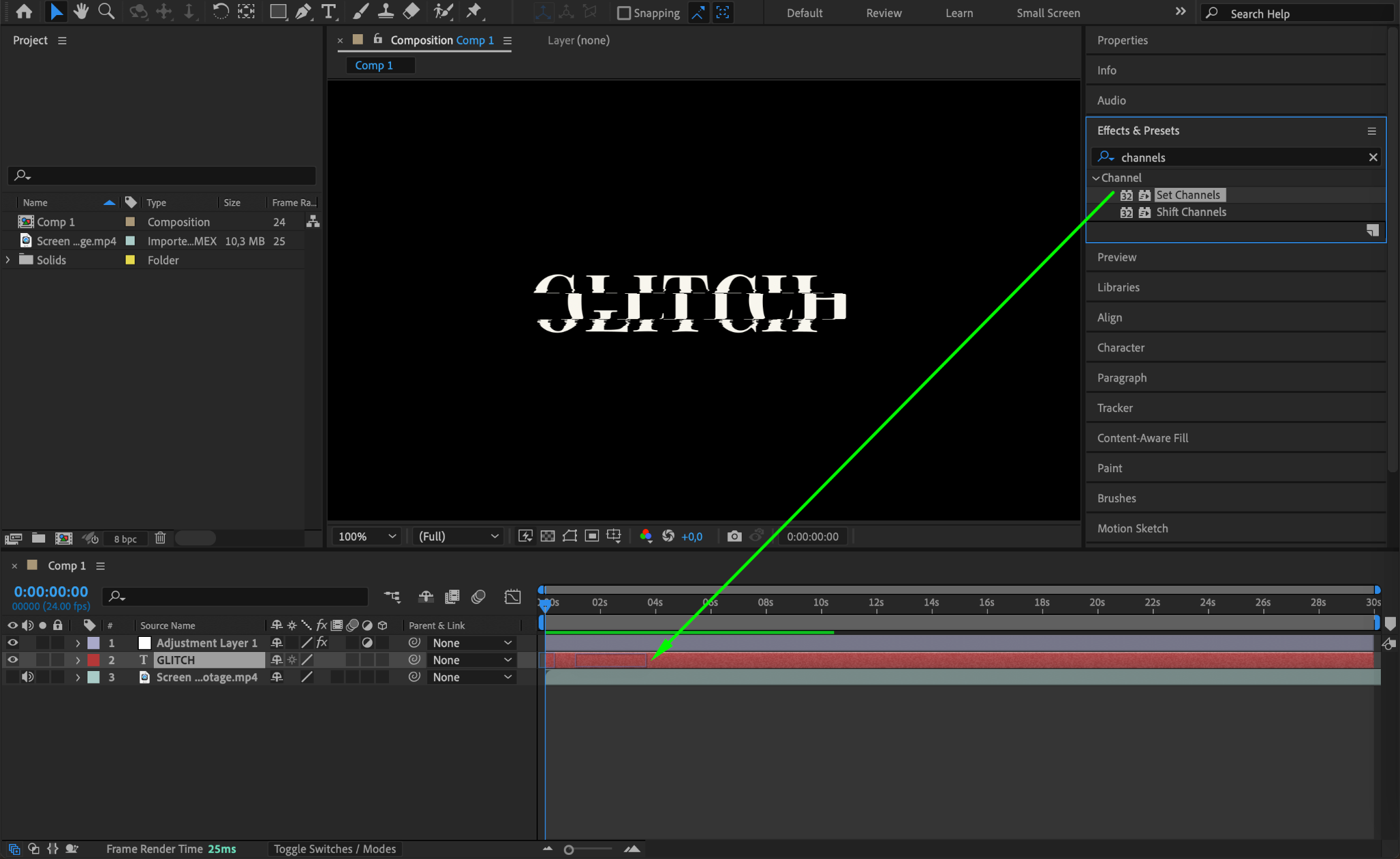
Task: Select the Hand tool
Action: [81, 12]
